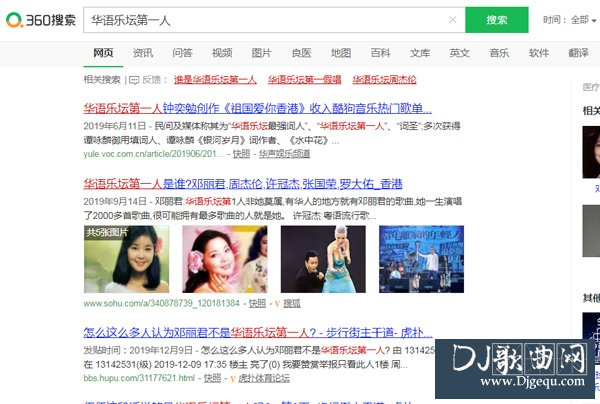The height and width of the screenshot is (404, 600).
Task: Click the green 搜索 button
Action: click(497, 20)
